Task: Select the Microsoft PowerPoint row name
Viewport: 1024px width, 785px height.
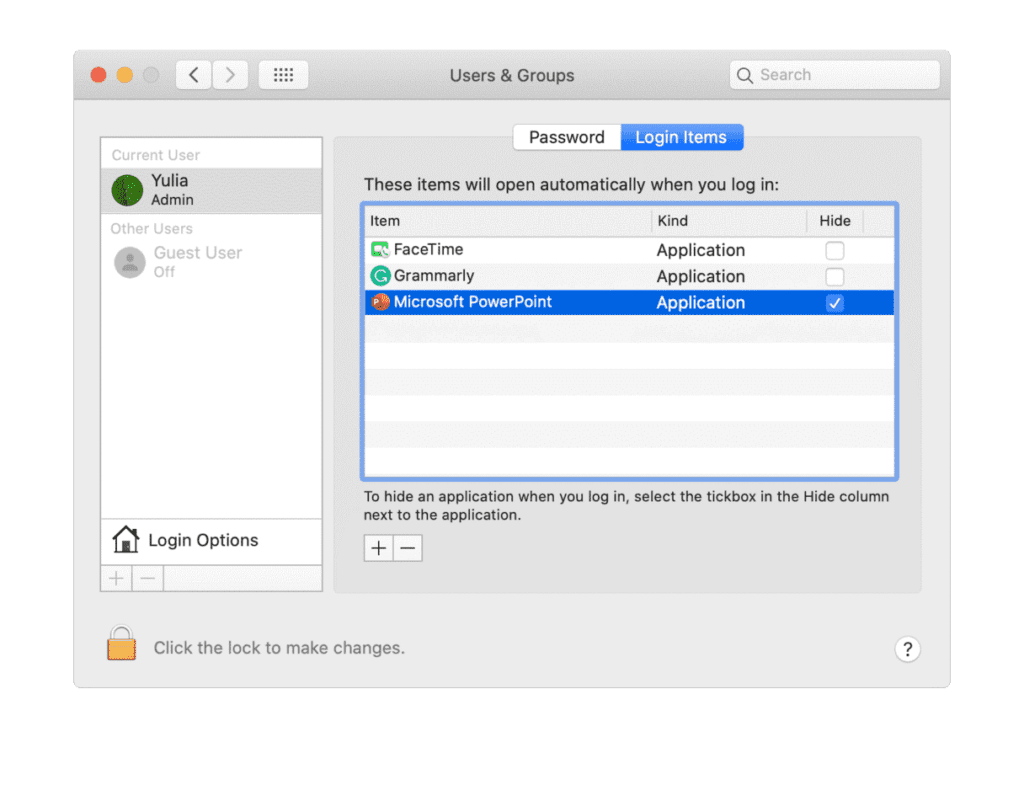Action: pyautogui.click(x=473, y=302)
